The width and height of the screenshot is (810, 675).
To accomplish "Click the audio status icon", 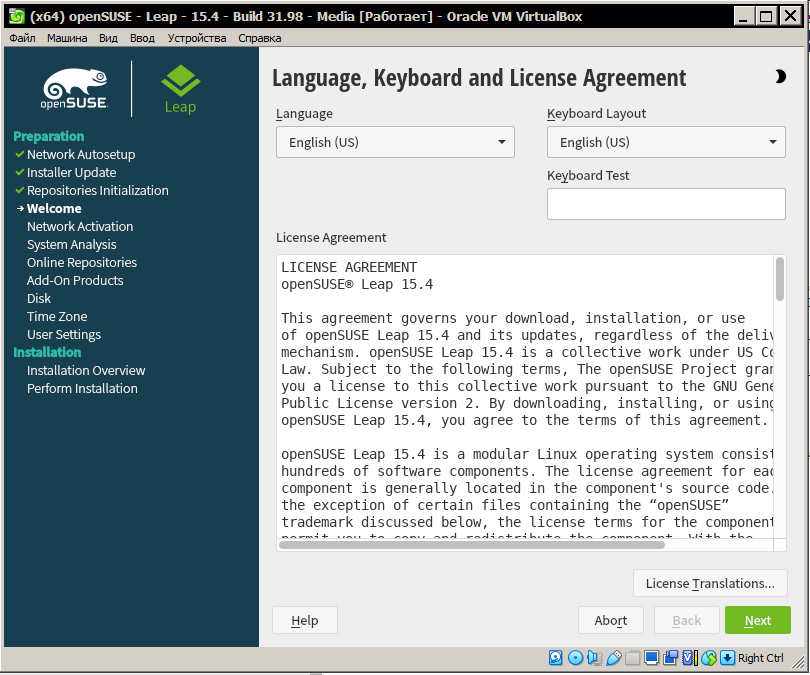I will [594, 657].
